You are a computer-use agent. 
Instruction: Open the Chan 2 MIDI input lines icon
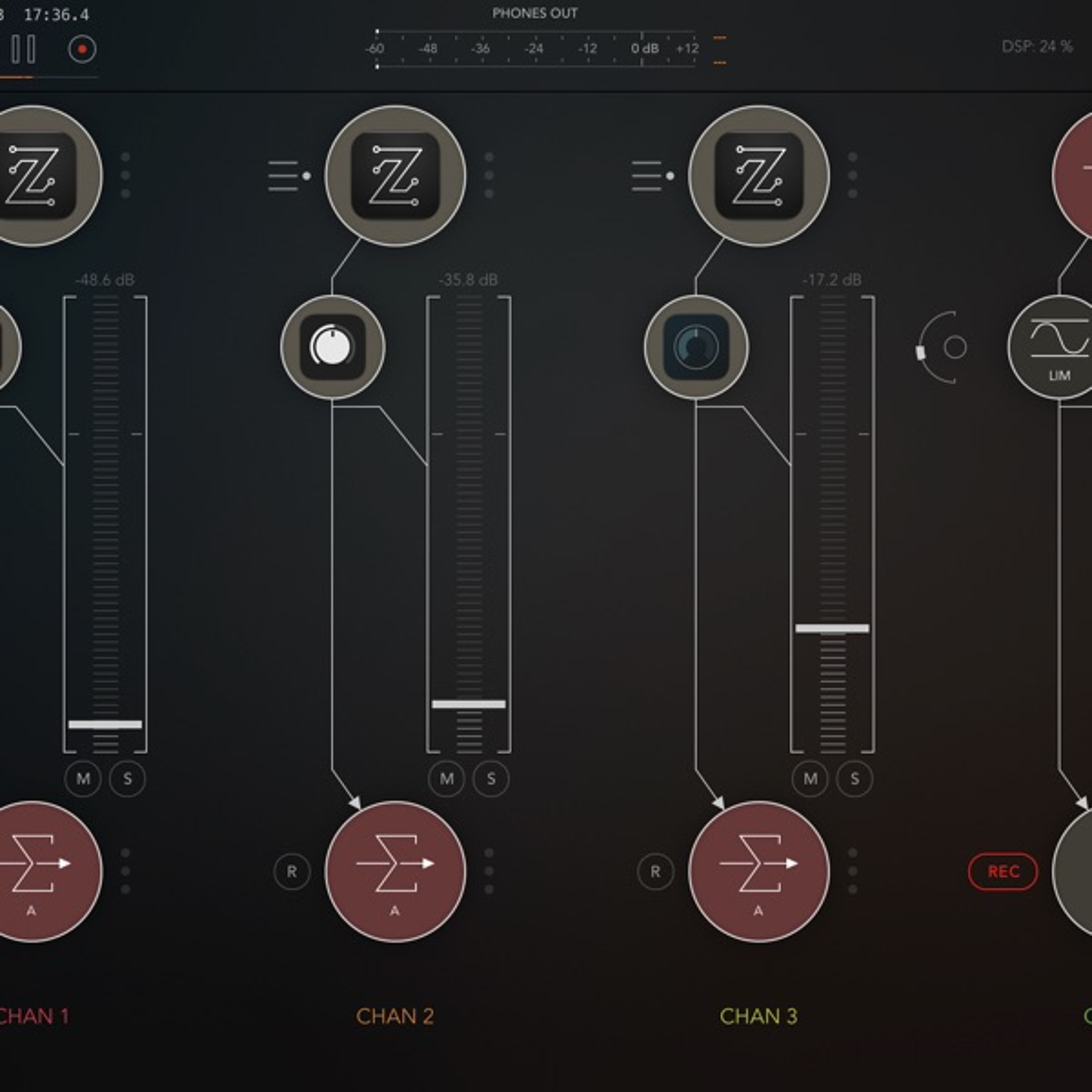(289, 176)
